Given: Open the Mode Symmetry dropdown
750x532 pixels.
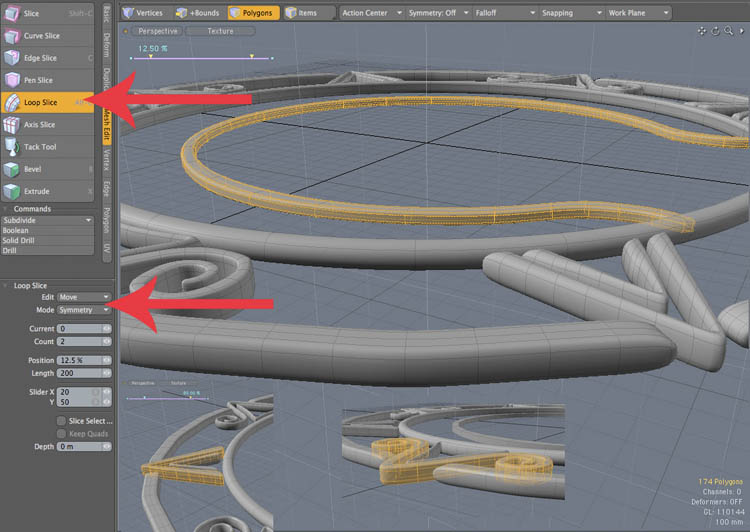Looking at the screenshot, I should 84,310.
